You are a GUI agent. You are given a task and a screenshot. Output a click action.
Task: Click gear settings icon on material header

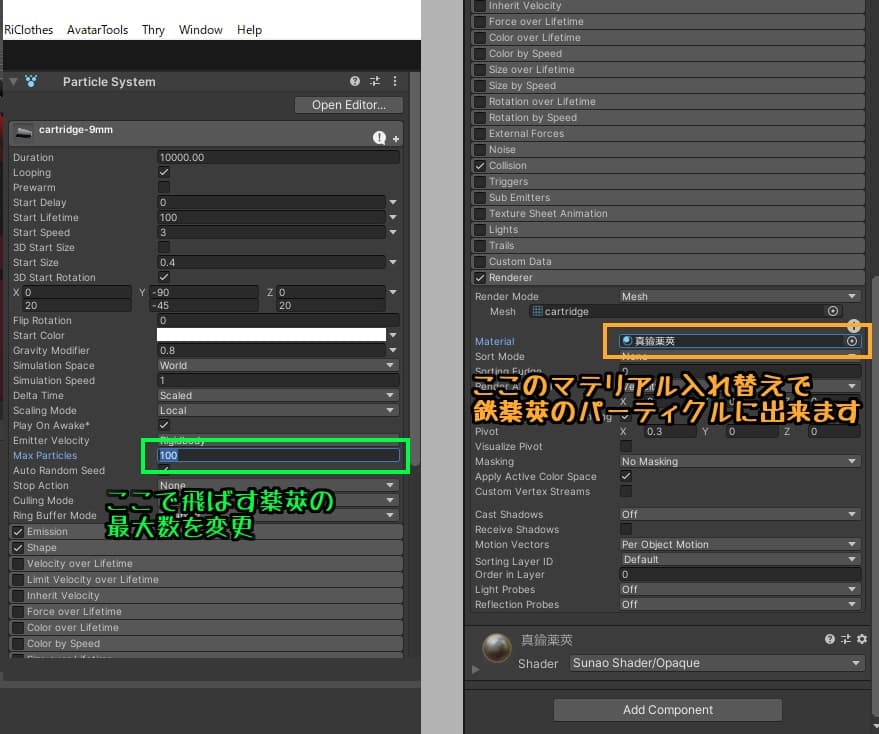pyautogui.click(x=861, y=639)
